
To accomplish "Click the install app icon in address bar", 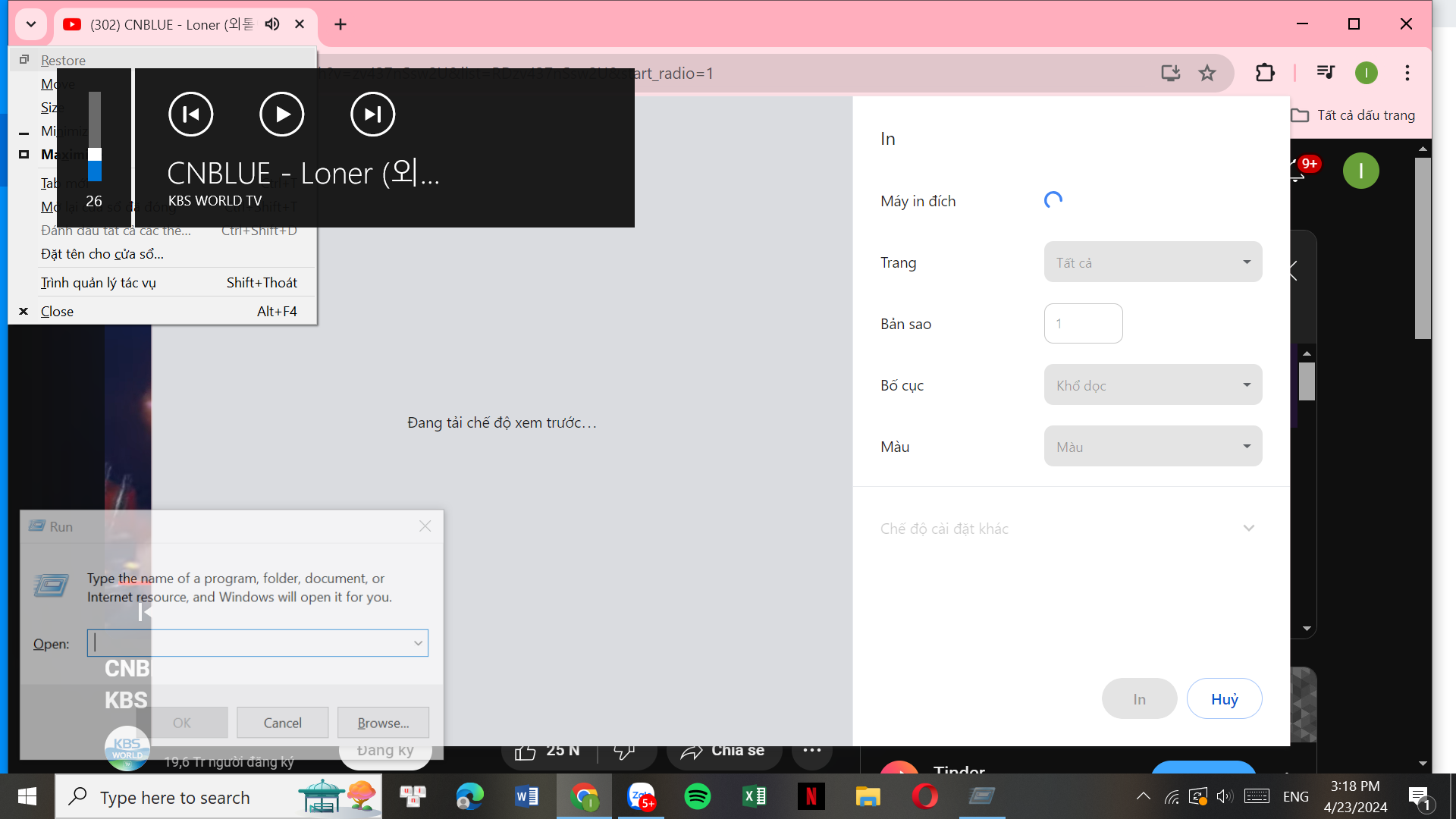I will point(1170,73).
